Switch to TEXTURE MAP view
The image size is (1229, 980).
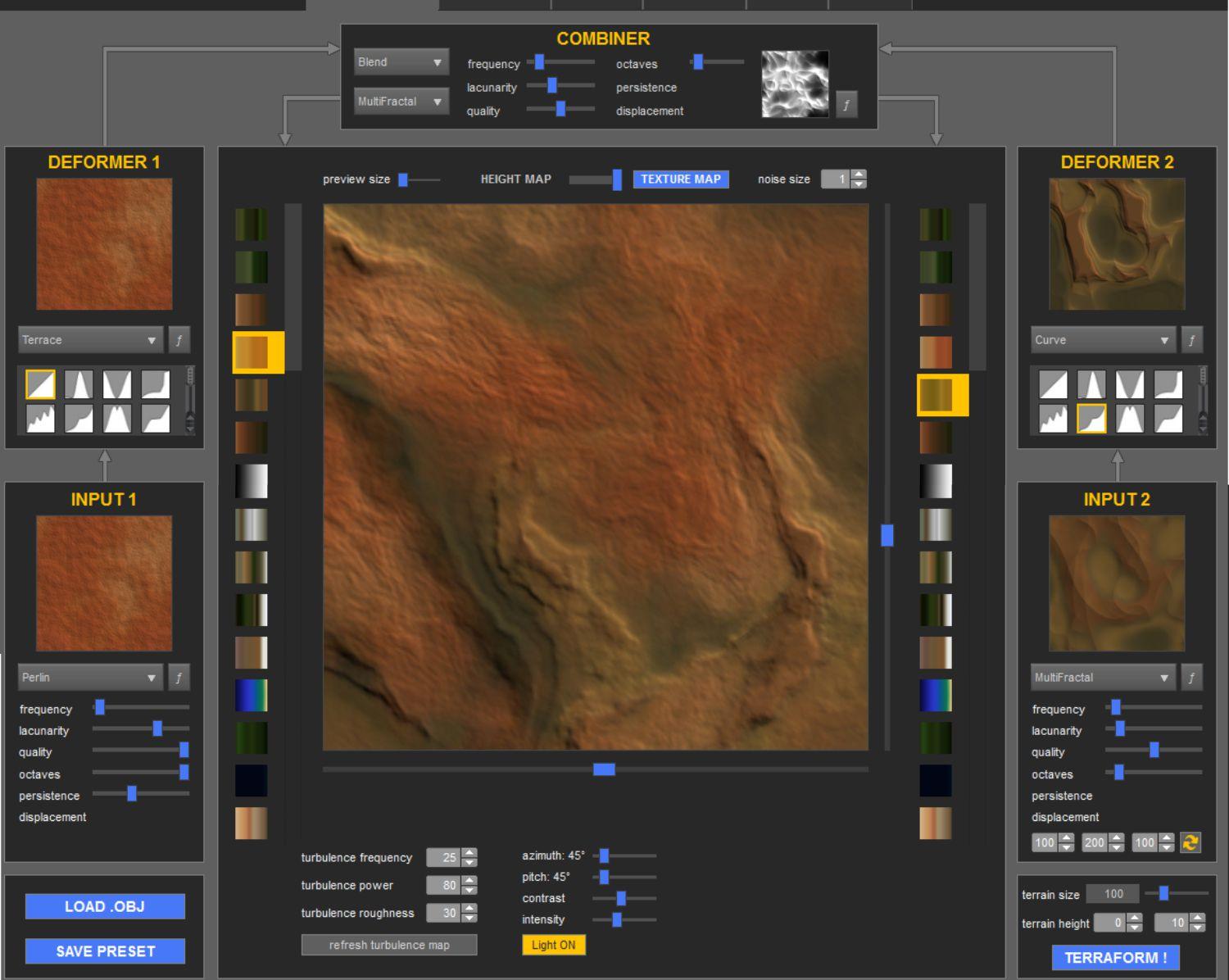point(680,179)
